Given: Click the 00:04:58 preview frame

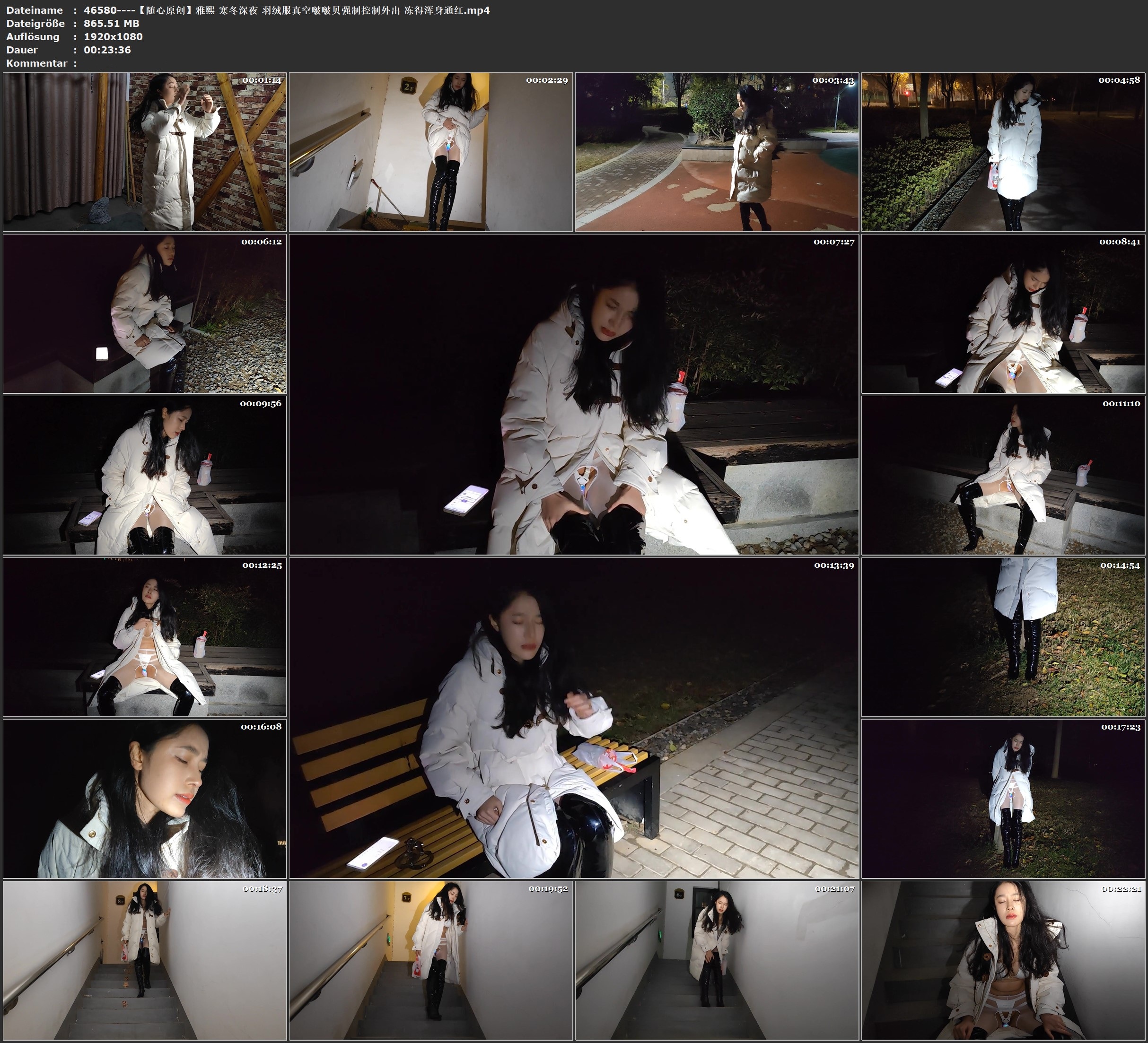Looking at the screenshot, I should (1003, 152).
